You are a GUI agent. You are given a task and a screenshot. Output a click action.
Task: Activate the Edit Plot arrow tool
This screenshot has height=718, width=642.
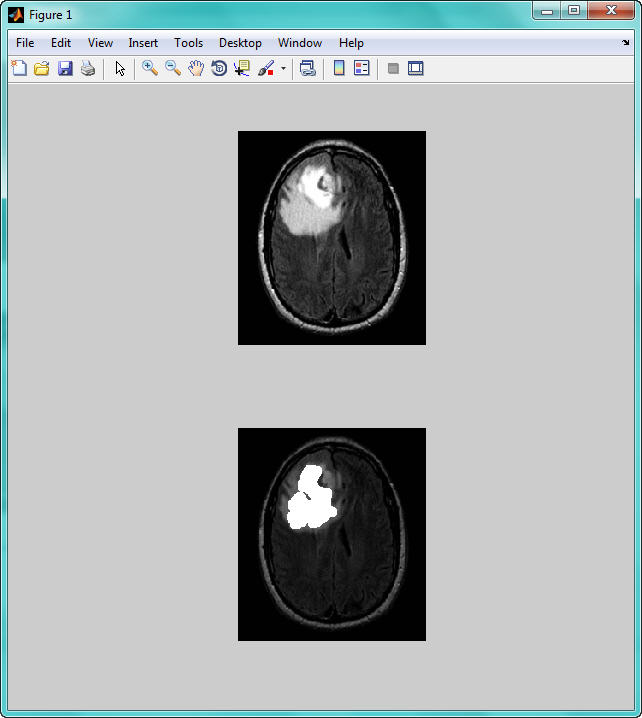click(120, 68)
